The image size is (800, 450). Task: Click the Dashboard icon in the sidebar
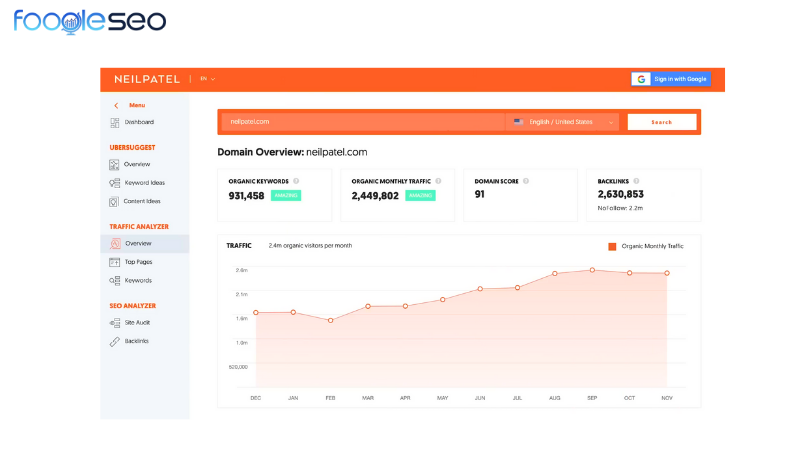coord(115,122)
